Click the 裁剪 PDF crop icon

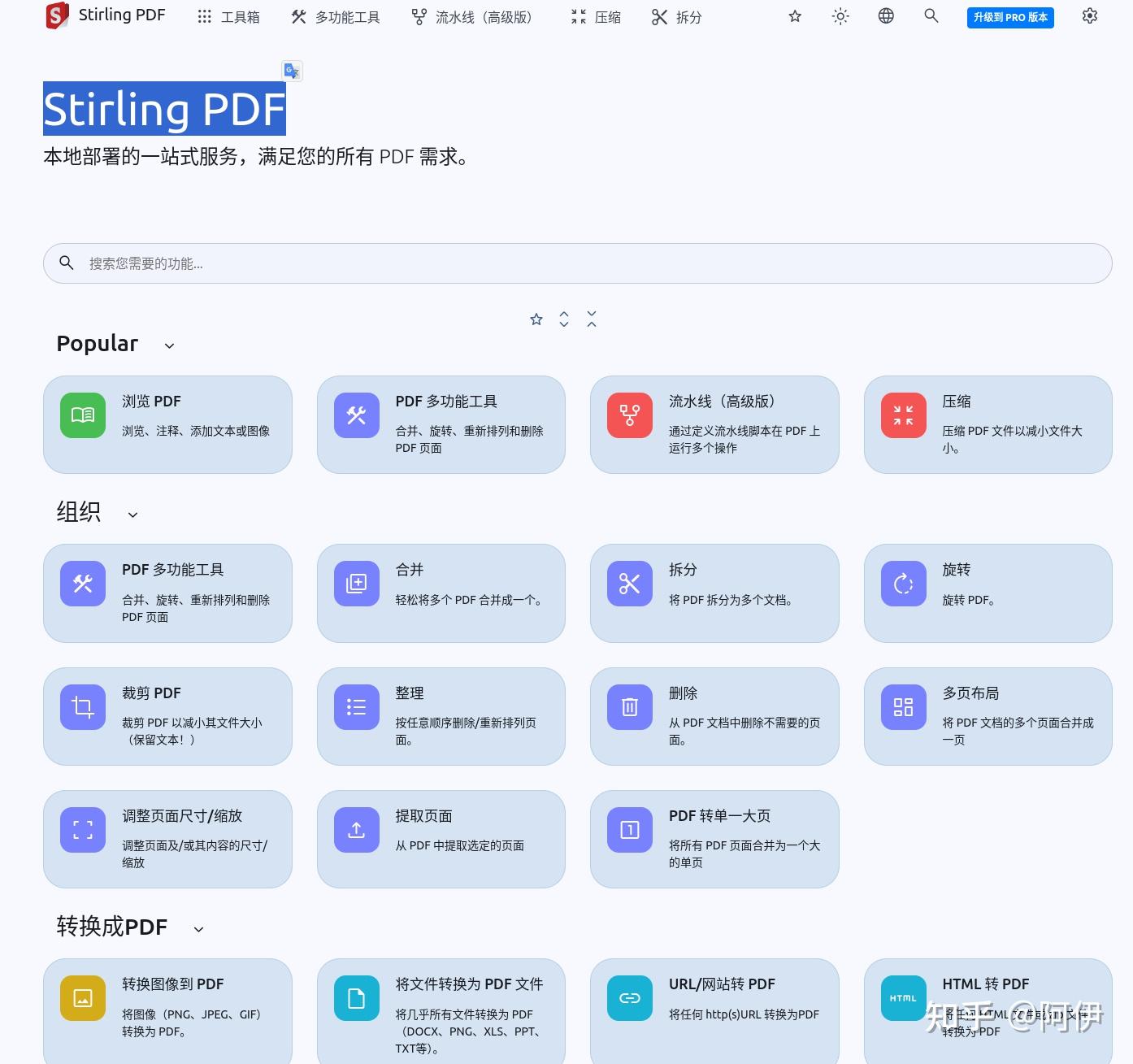click(83, 707)
